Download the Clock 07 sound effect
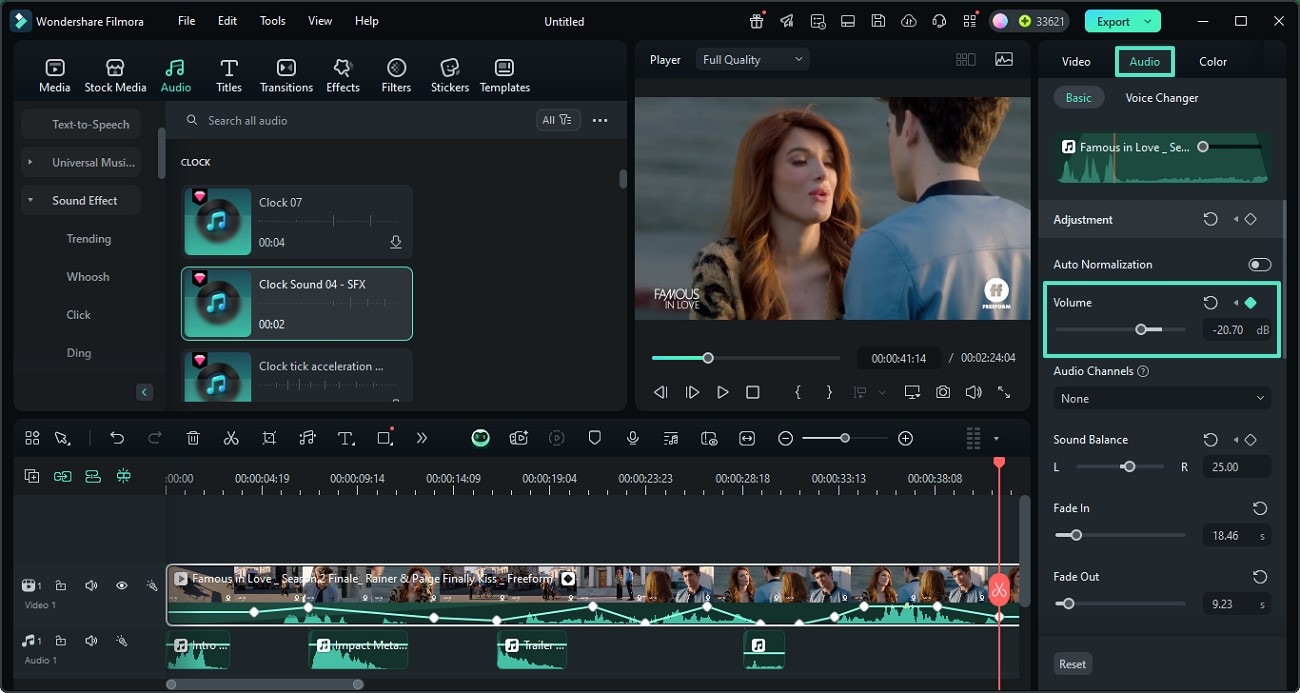The height and width of the screenshot is (693, 1300). pyautogui.click(x=396, y=242)
